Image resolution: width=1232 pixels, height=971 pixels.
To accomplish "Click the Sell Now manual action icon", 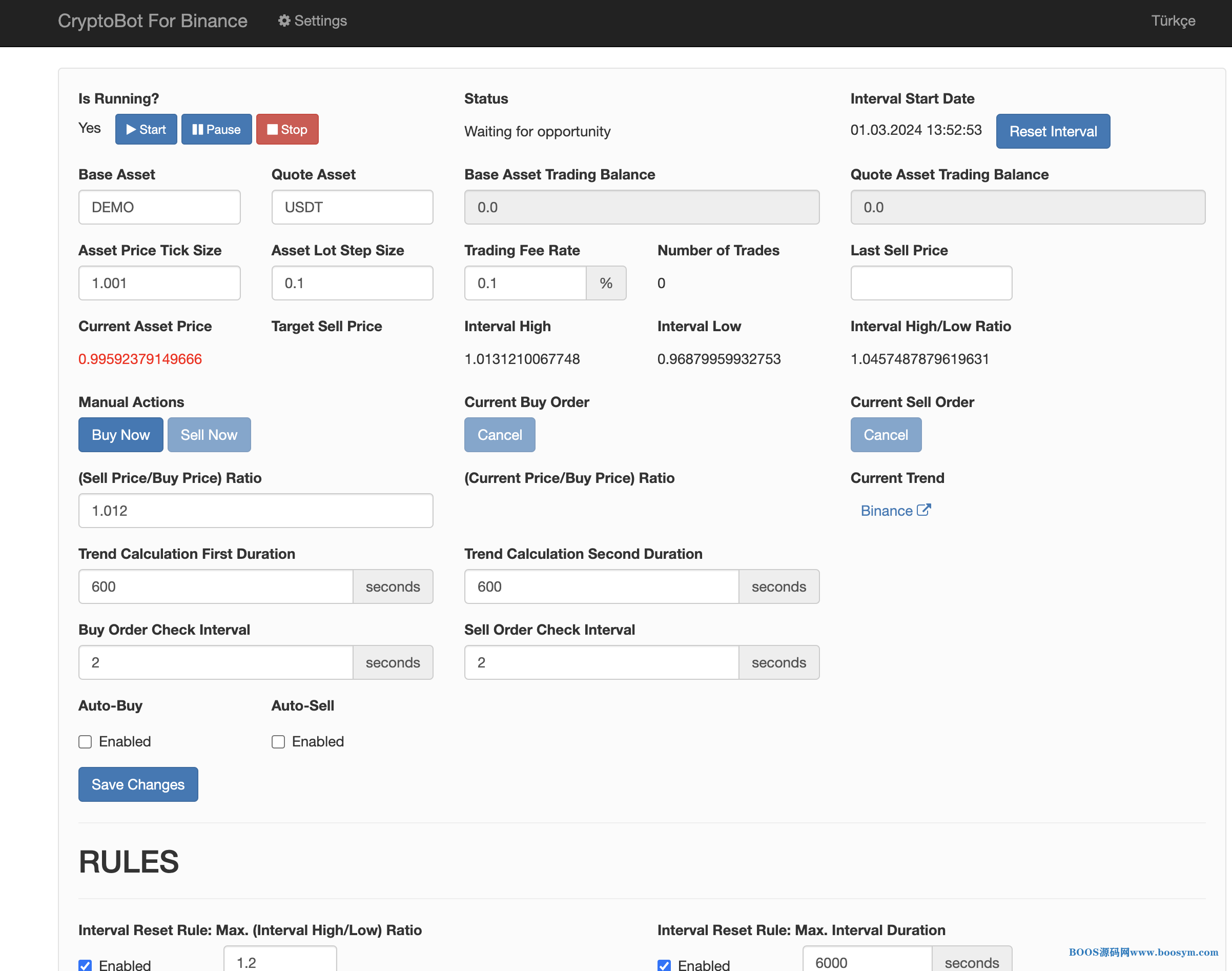I will tap(208, 434).
